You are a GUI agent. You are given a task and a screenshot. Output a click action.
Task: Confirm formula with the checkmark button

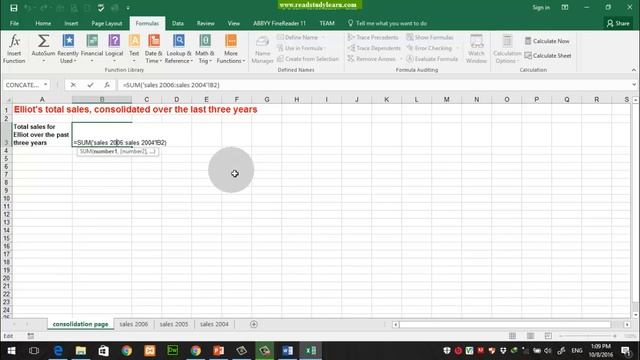90,85
